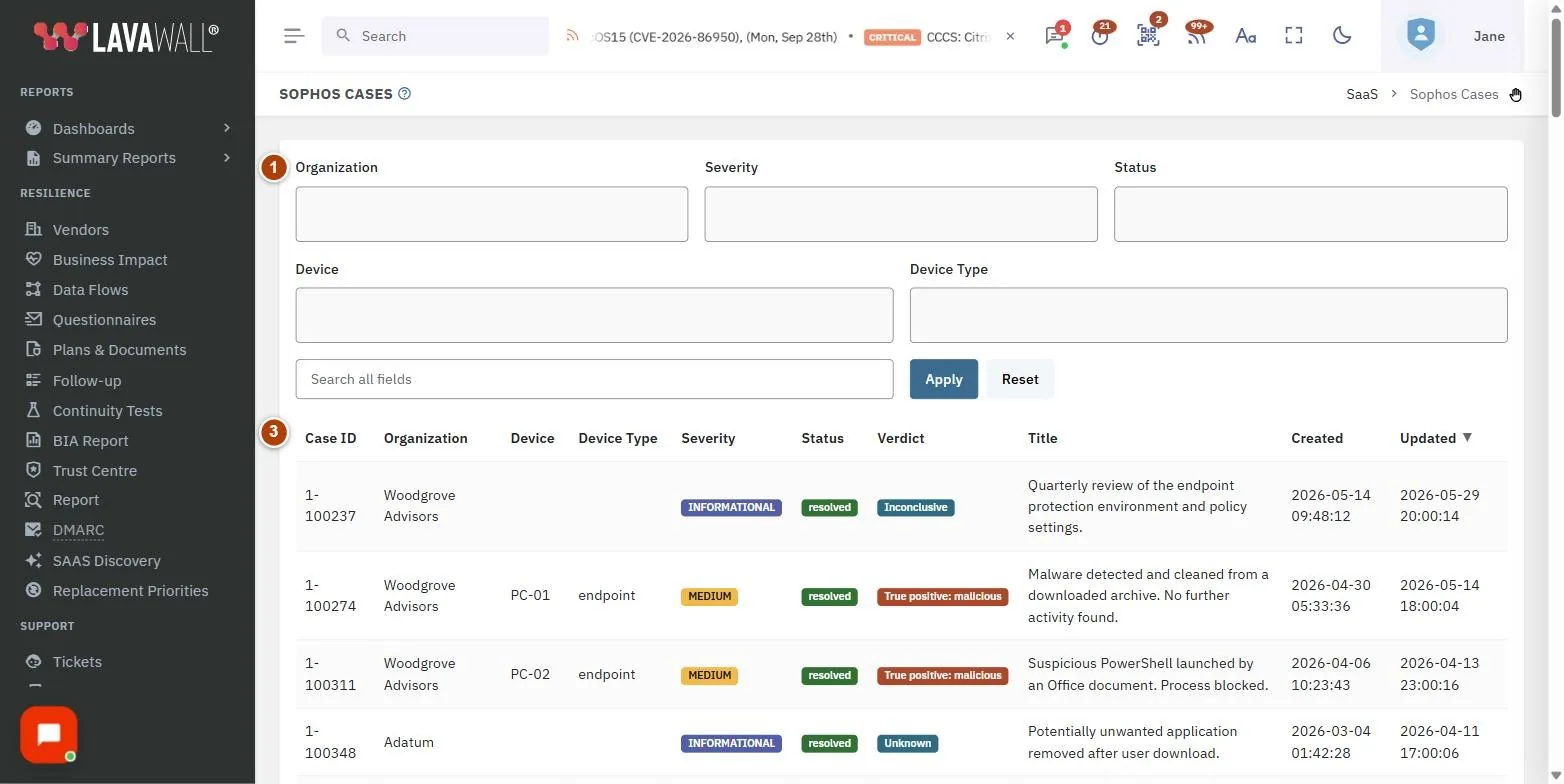Dismiss the news ticker with X

(x=1010, y=36)
